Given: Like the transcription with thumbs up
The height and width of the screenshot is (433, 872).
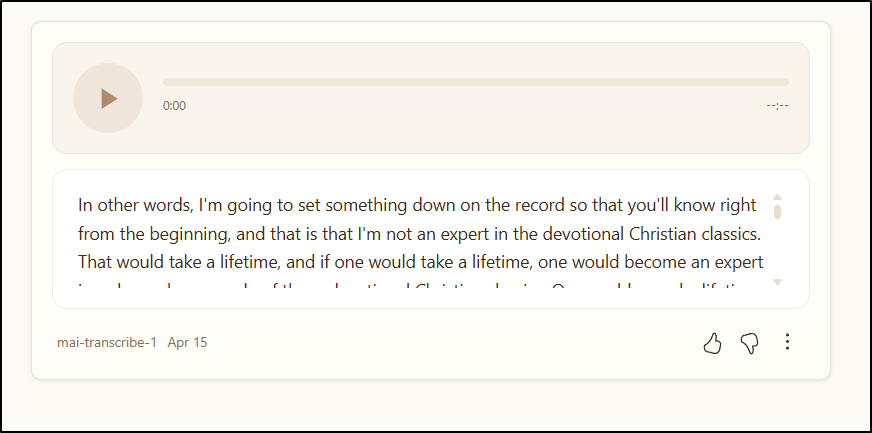Looking at the screenshot, I should [712, 343].
